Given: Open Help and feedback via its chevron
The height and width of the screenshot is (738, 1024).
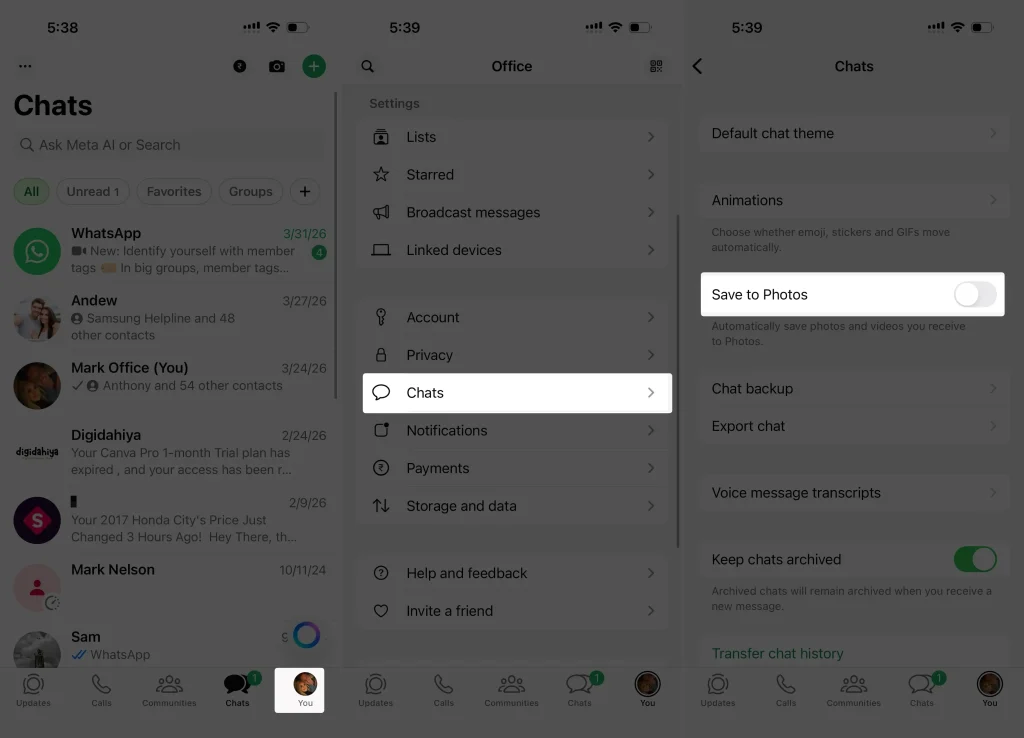Looking at the screenshot, I should pyautogui.click(x=650, y=573).
